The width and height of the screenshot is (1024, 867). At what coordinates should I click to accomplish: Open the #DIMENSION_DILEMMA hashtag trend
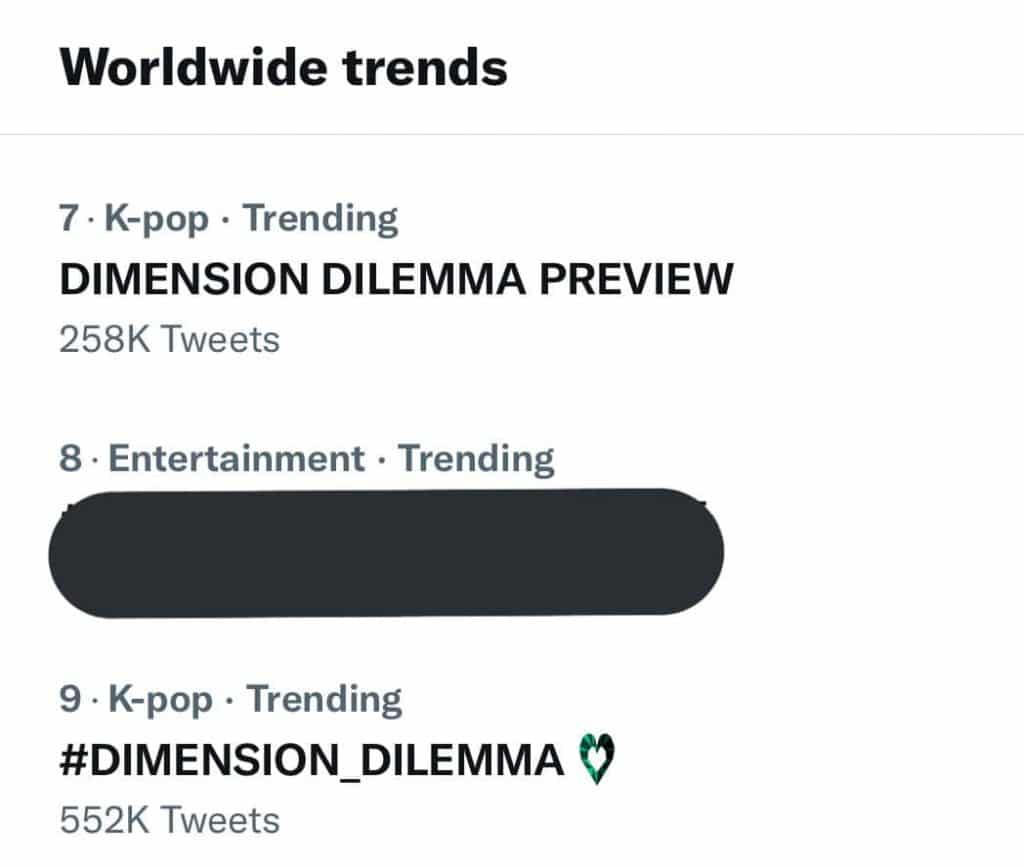[x=312, y=761]
